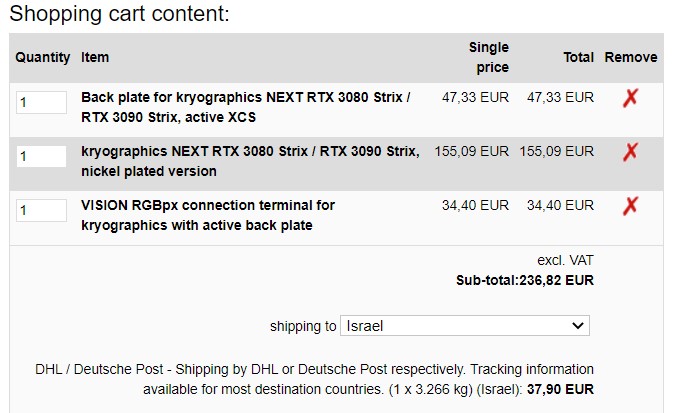Click the Total column header

(578, 58)
